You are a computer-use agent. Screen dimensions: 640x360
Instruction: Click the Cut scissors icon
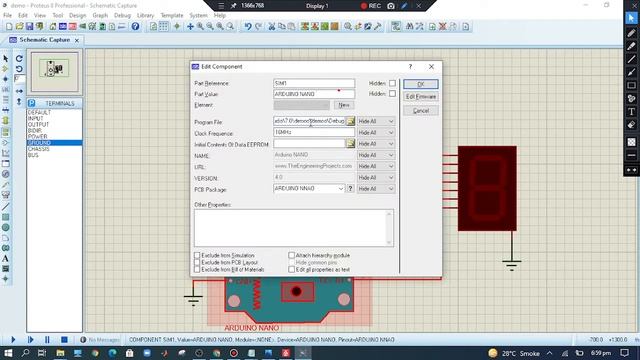coord(271,27)
